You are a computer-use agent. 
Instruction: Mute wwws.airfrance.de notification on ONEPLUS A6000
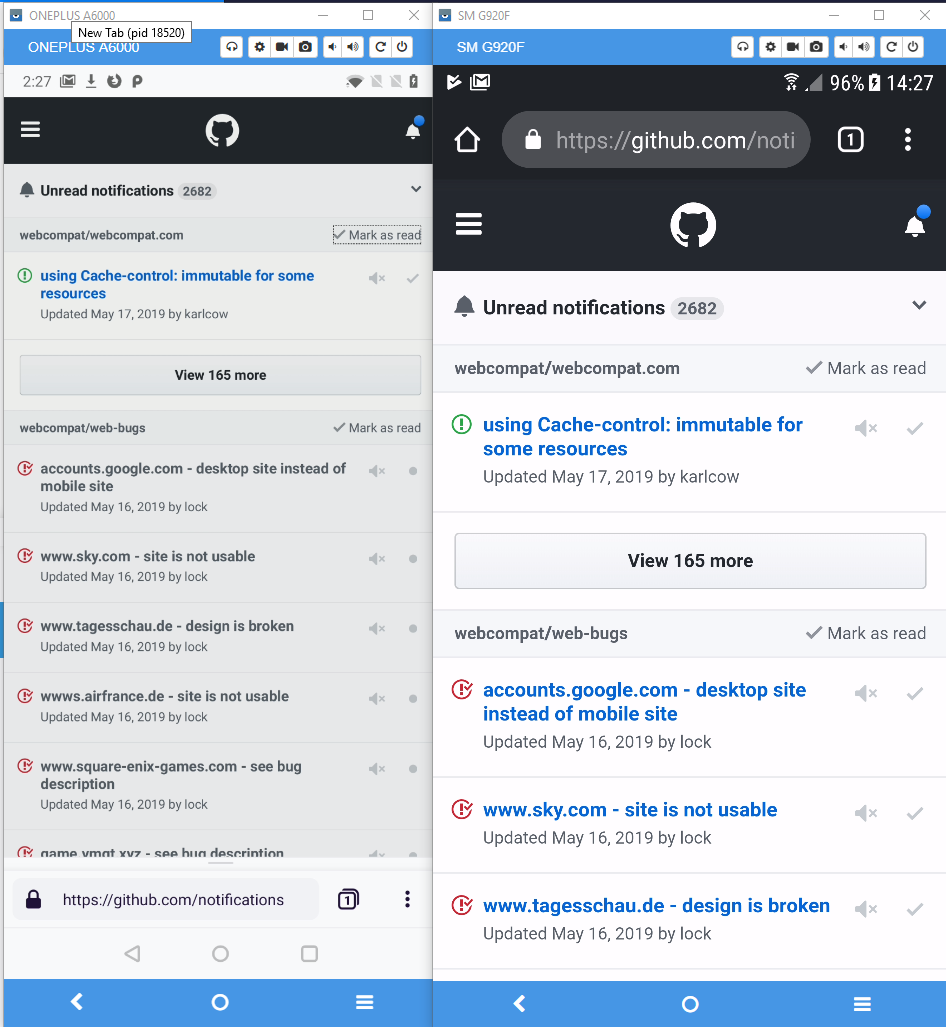pos(377,699)
